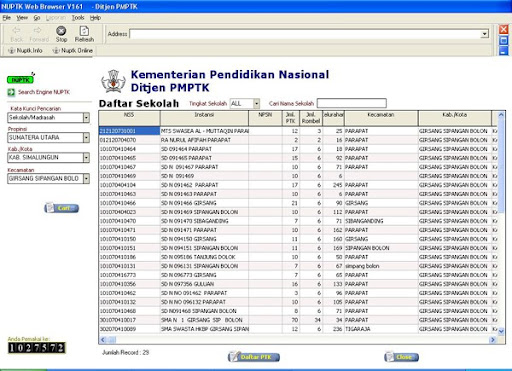Open the Tools menu
512x371 pixels.
coord(78,18)
